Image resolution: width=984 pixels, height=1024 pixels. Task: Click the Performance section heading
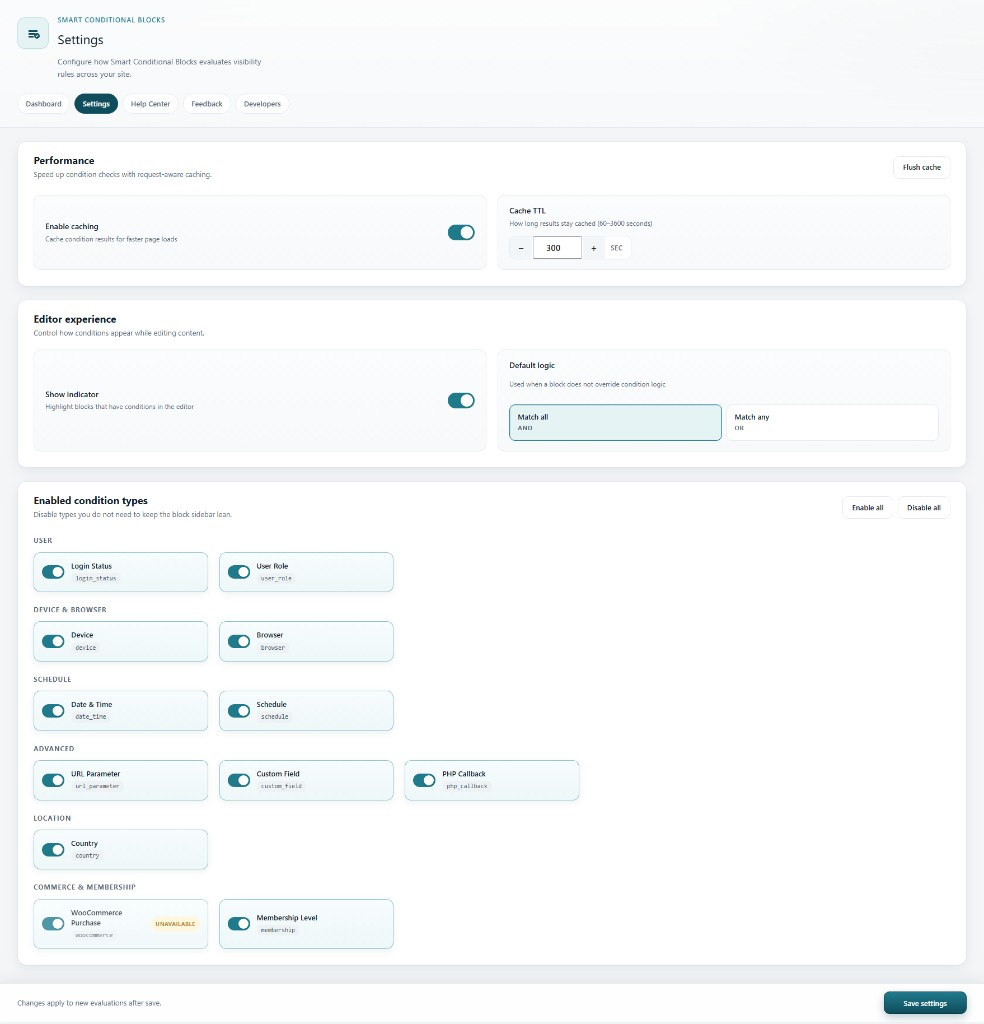pyautogui.click(x=64, y=161)
